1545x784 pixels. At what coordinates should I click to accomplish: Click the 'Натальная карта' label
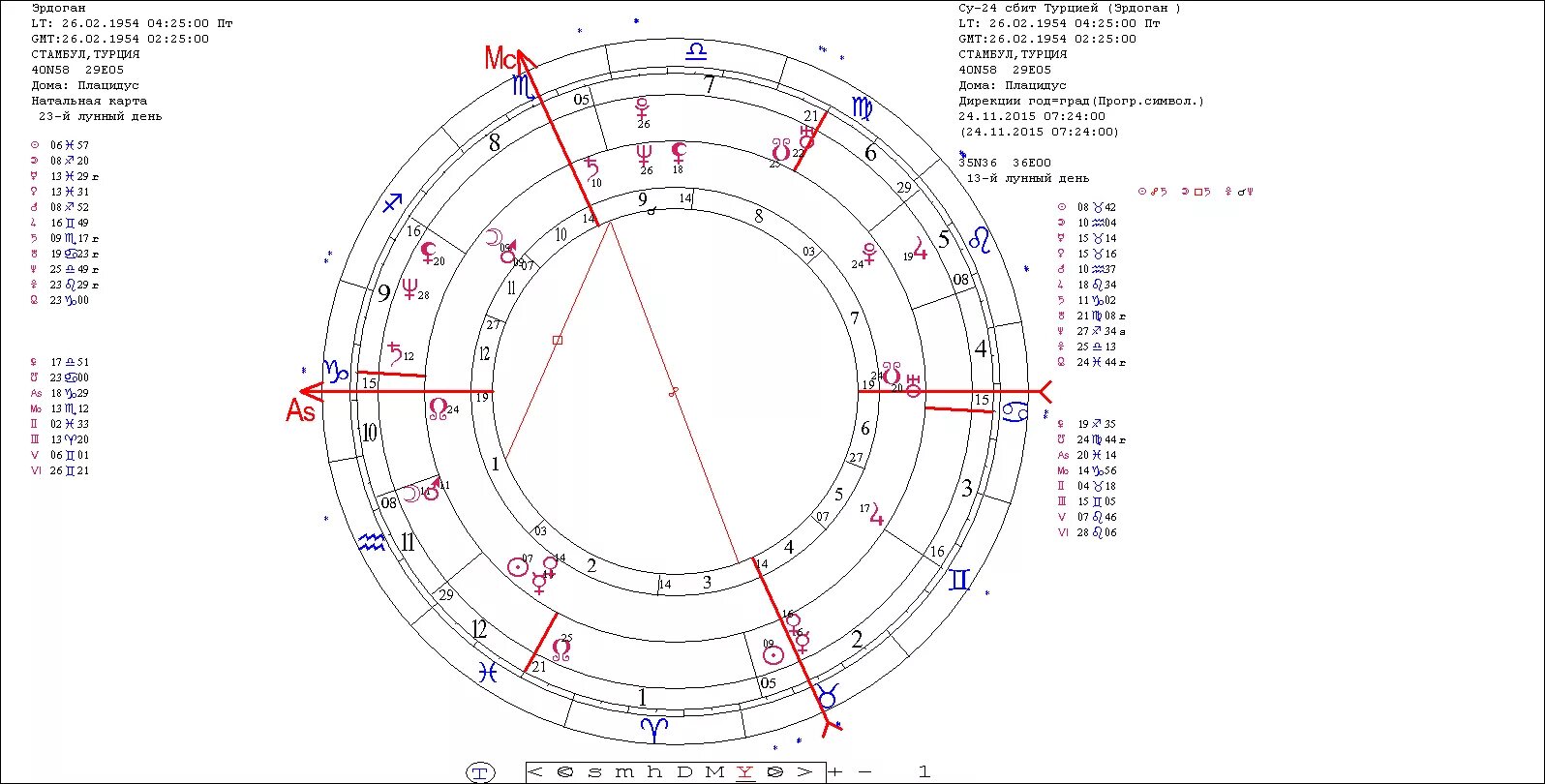[x=89, y=101]
